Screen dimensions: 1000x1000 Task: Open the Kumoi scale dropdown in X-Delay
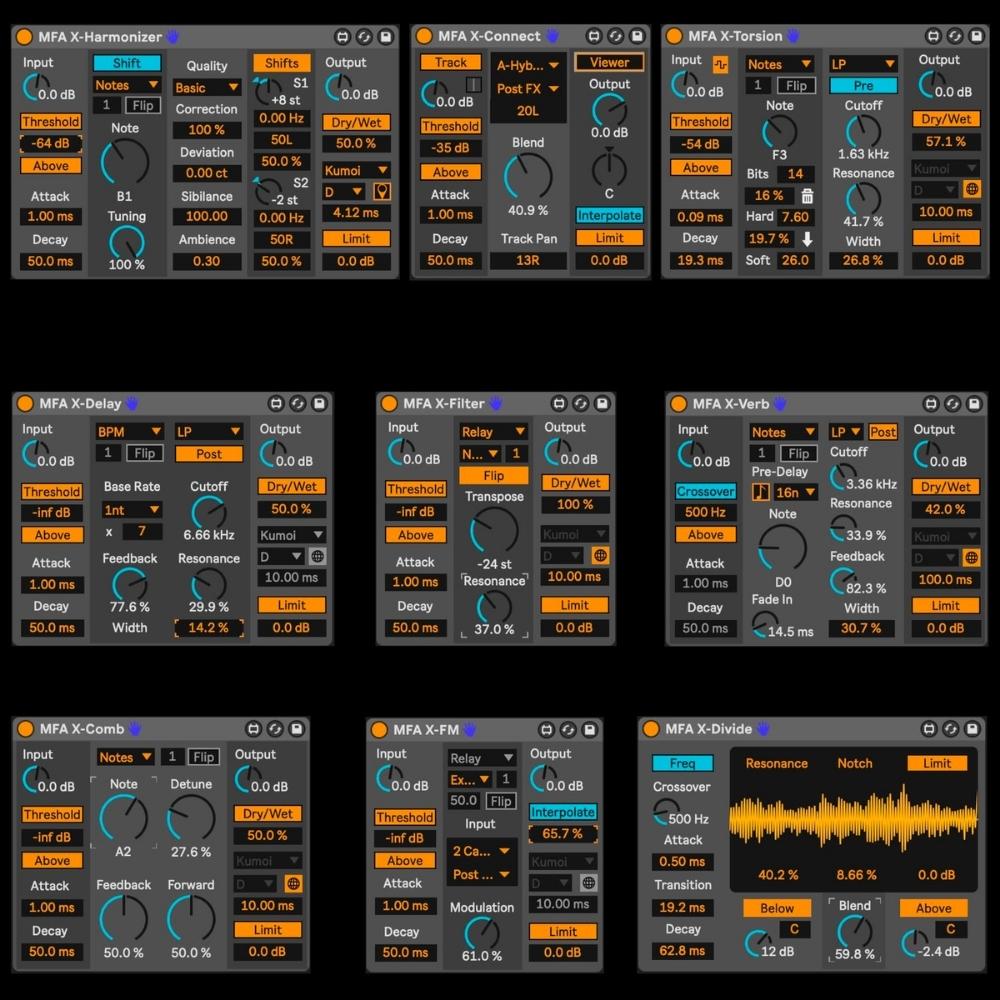(x=290, y=535)
